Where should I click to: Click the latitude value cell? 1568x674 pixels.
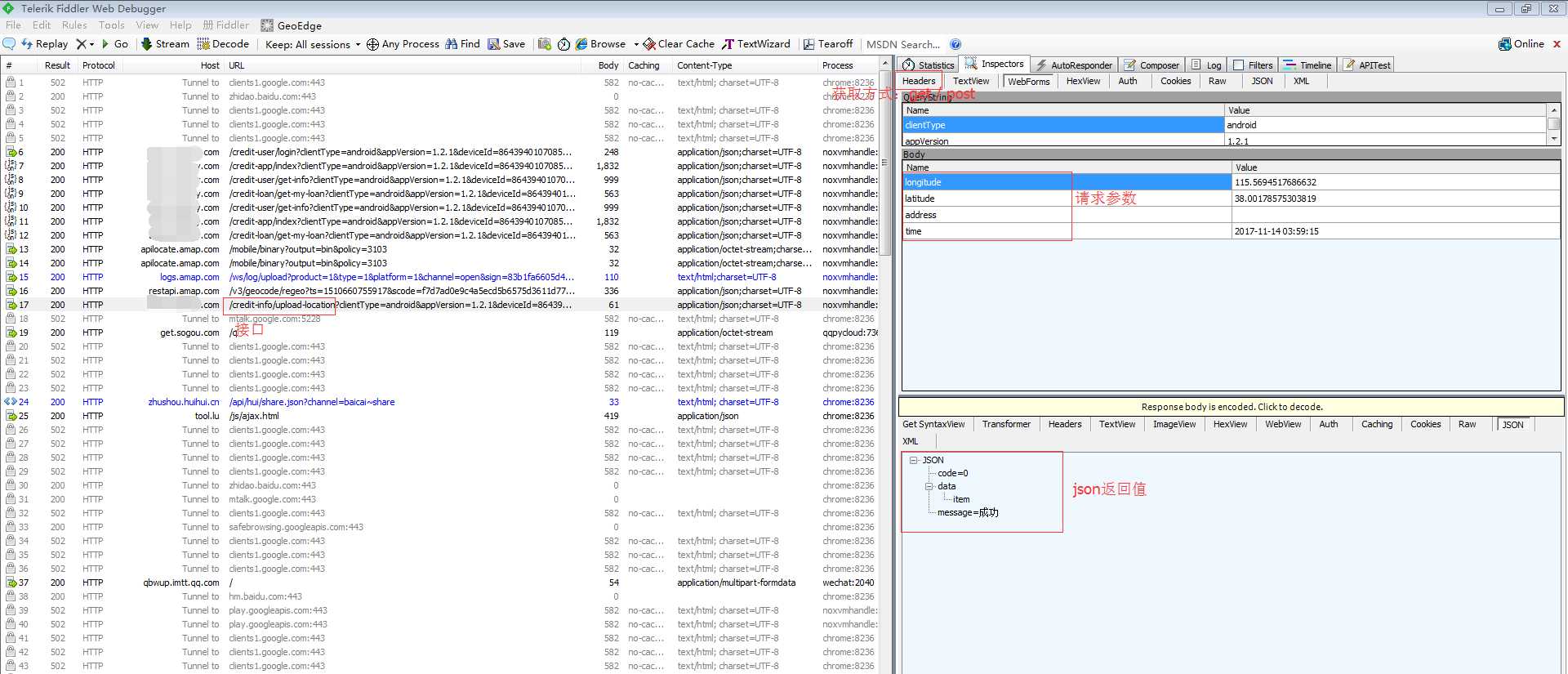1396,199
